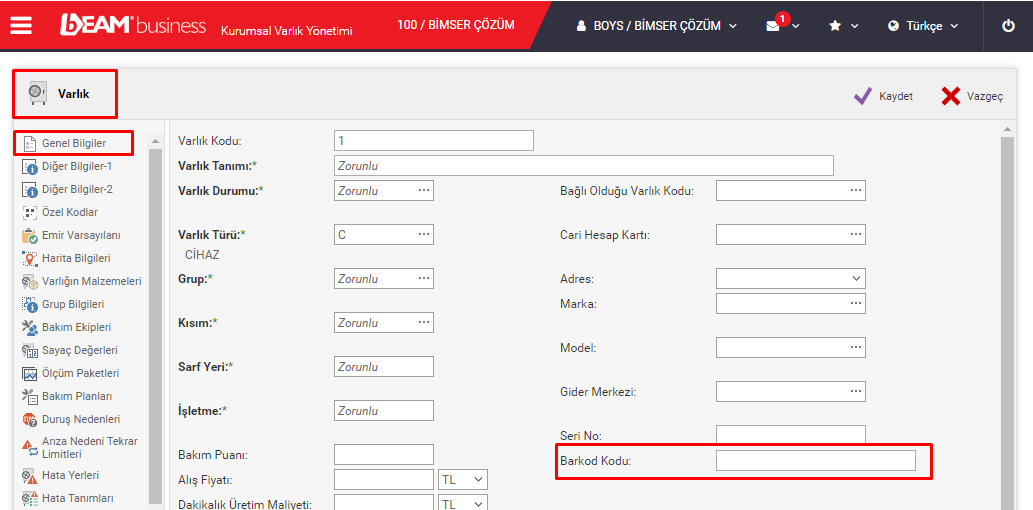1033x510 pixels.
Task: Click the Bakım Puanı input field
Action: coord(383,455)
